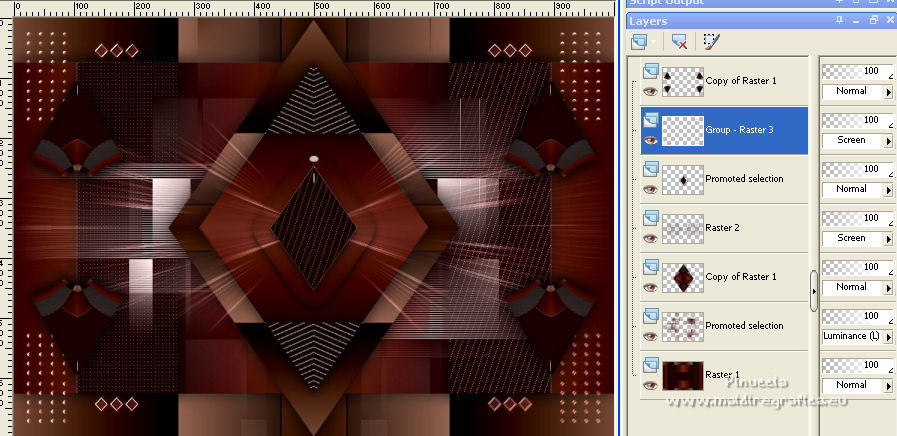The width and height of the screenshot is (897, 436).
Task: Click thumbnail of Luminance Promoted selection layer
Action: [682, 327]
